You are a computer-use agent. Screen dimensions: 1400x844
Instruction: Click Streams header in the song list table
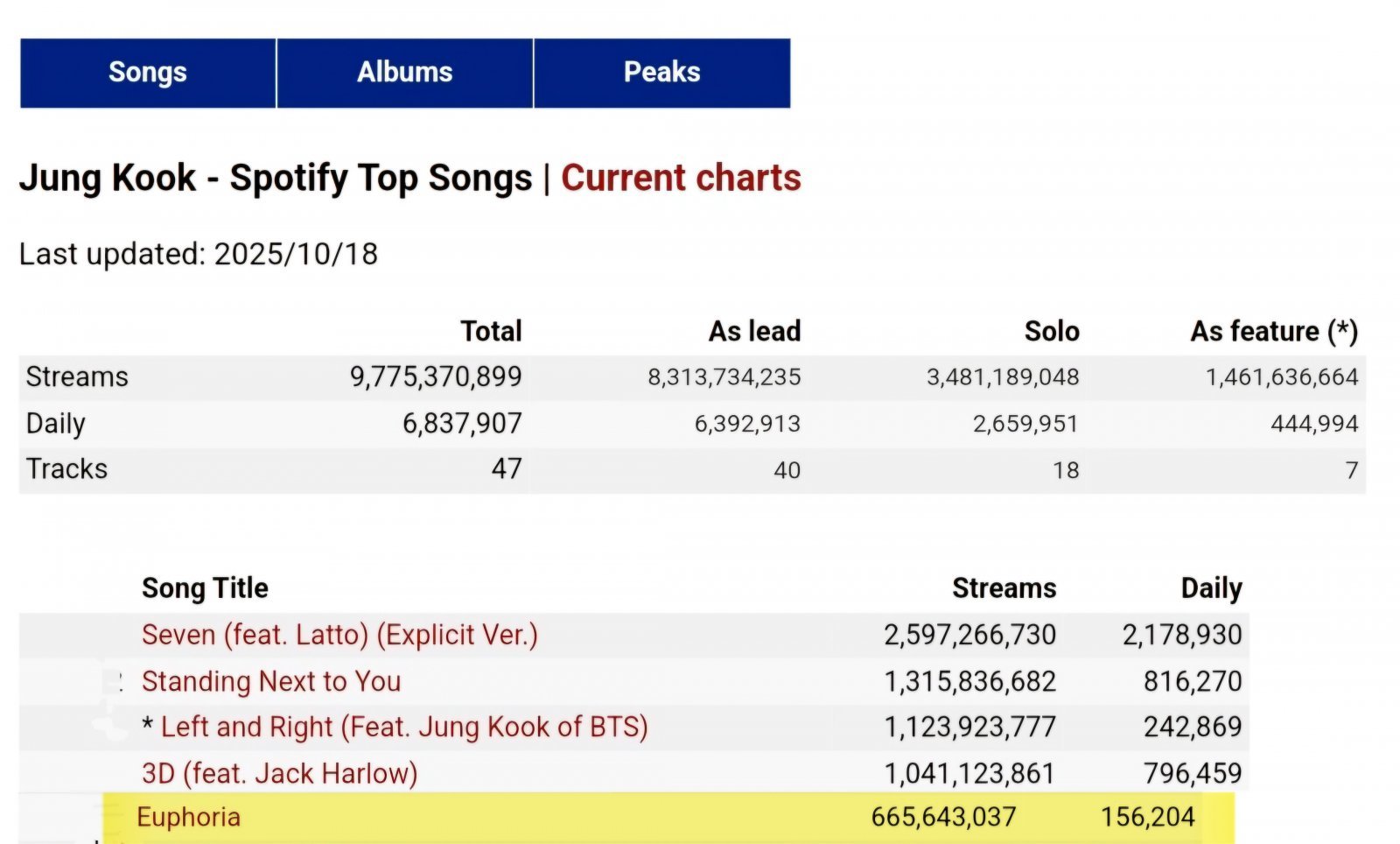coord(1004,588)
